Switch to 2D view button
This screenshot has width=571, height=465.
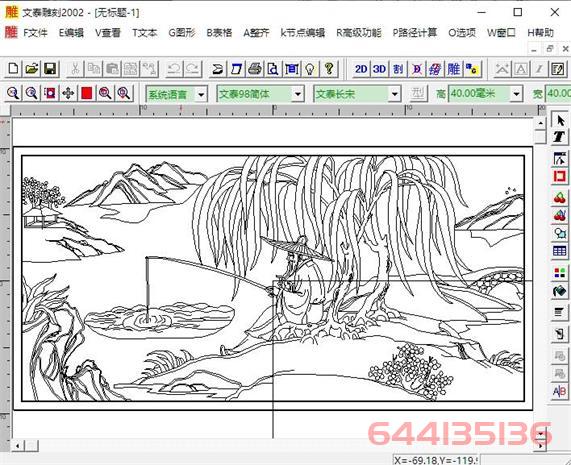tap(361, 69)
